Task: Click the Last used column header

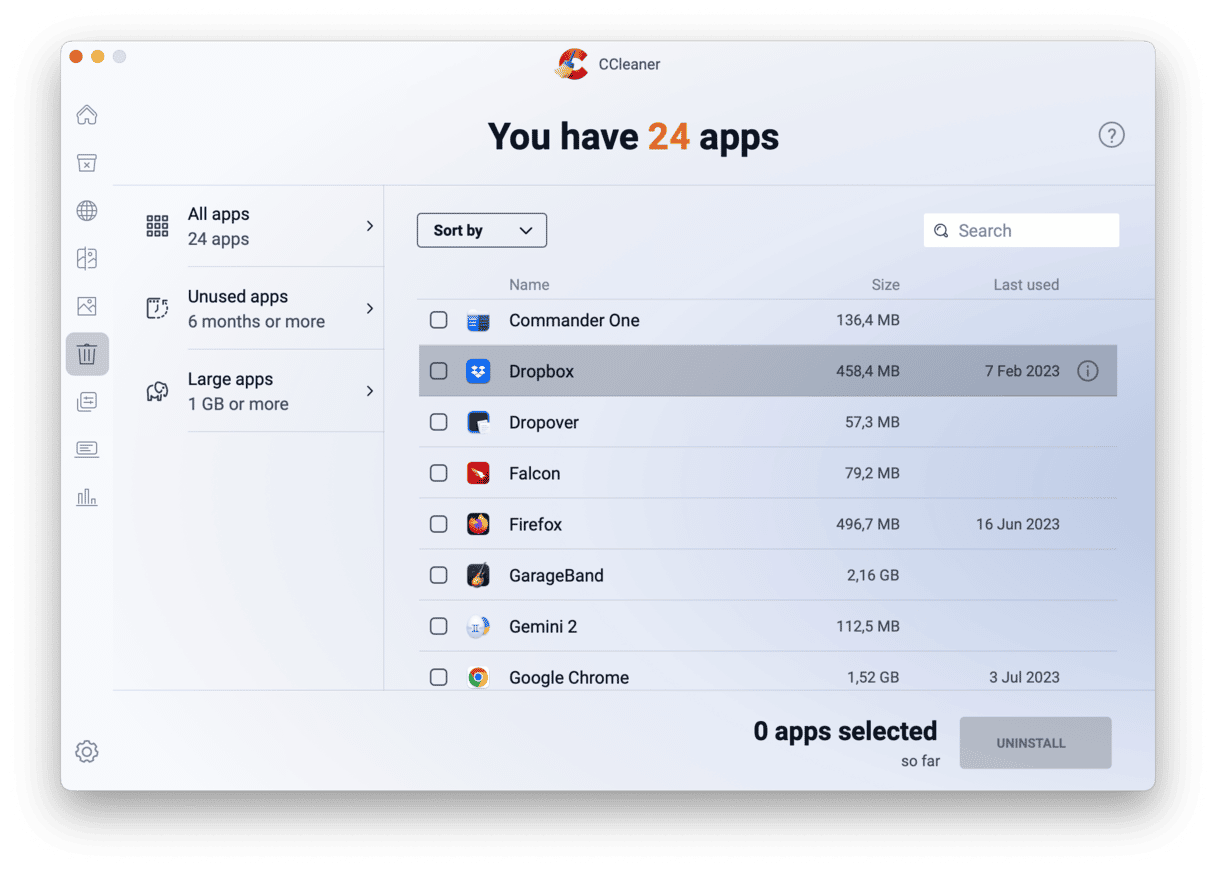Action: point(1026,285)
